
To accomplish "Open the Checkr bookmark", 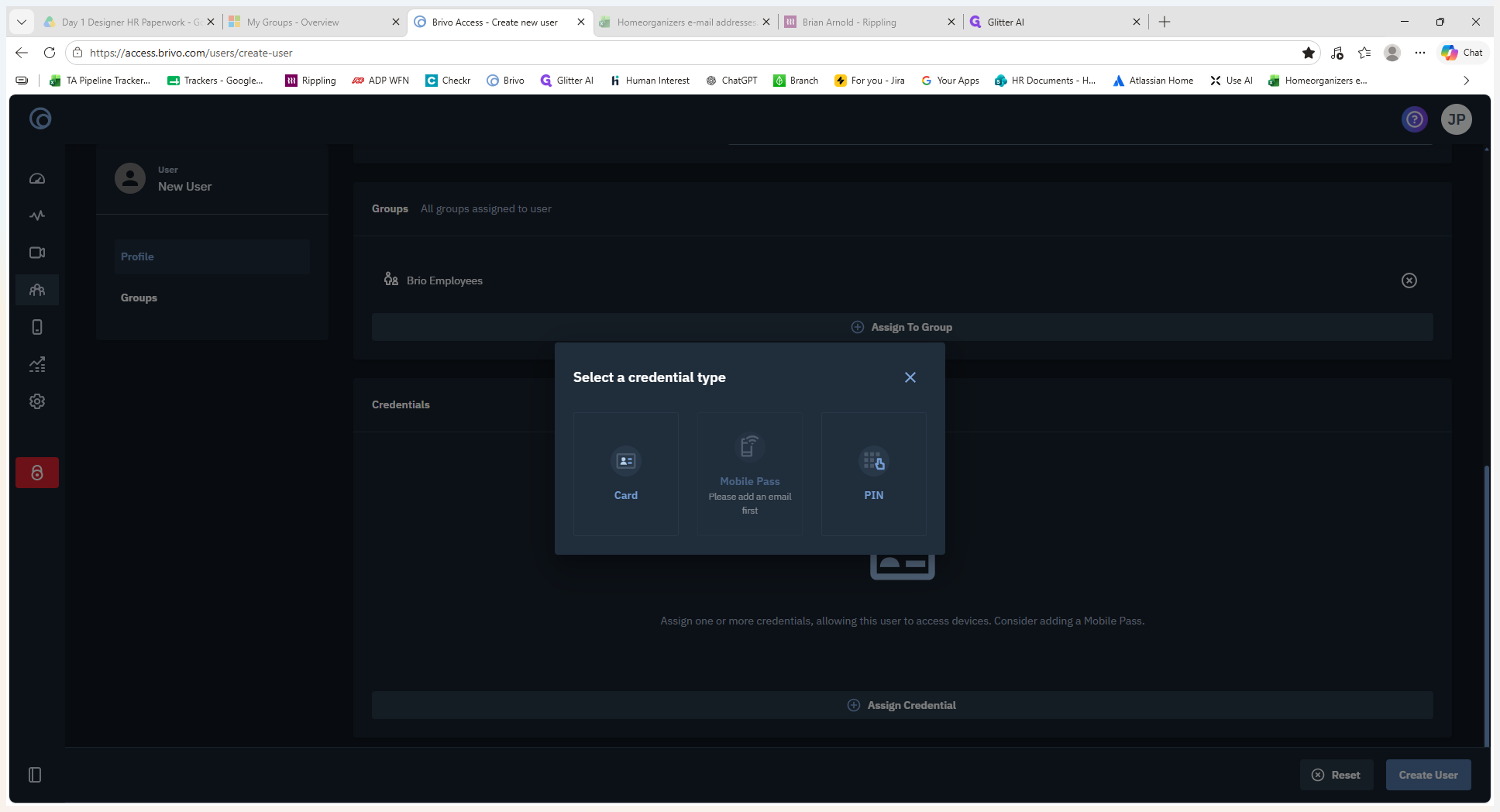I will pos(448,81).
